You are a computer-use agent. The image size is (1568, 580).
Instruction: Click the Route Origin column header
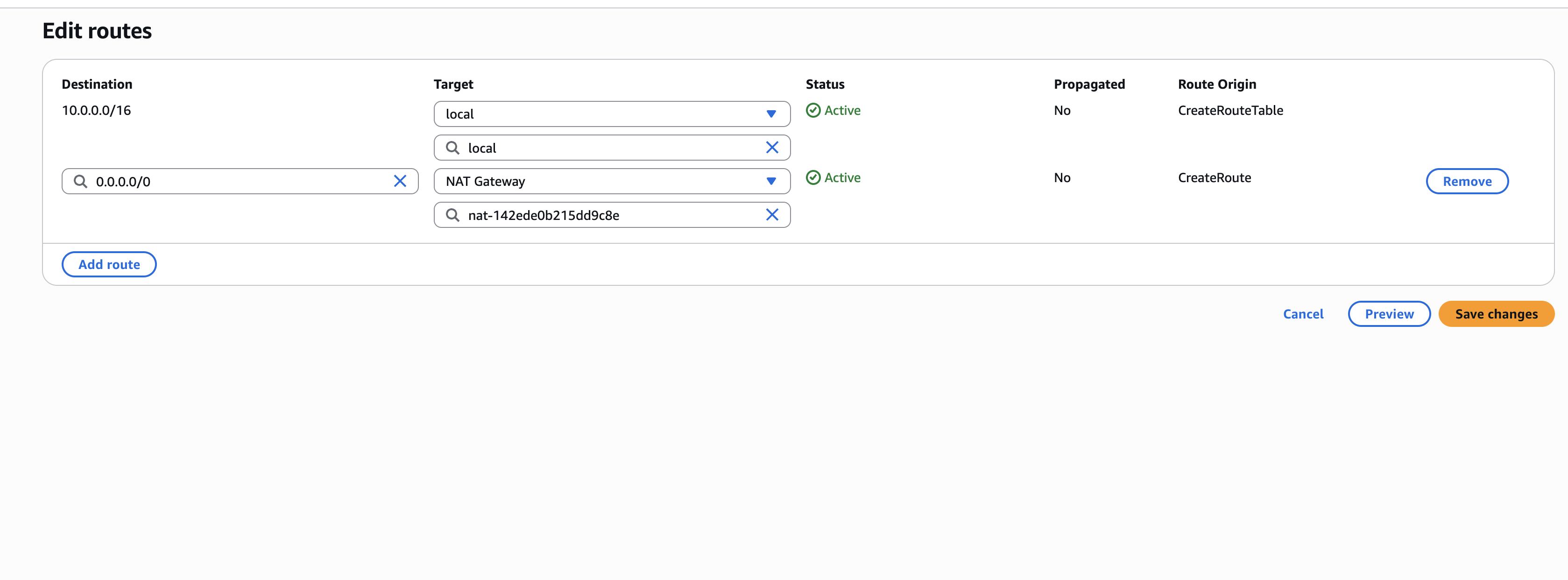[1217, 84]
